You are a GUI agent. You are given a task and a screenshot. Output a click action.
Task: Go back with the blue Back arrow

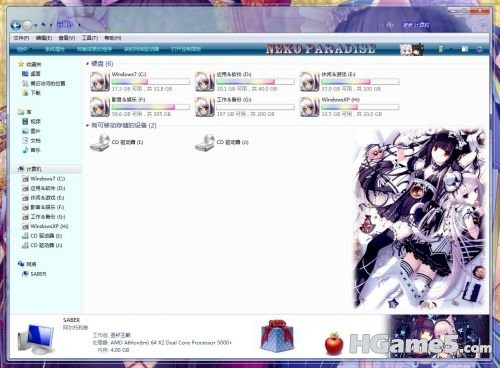pyautogui.click(x=16, y=25)
